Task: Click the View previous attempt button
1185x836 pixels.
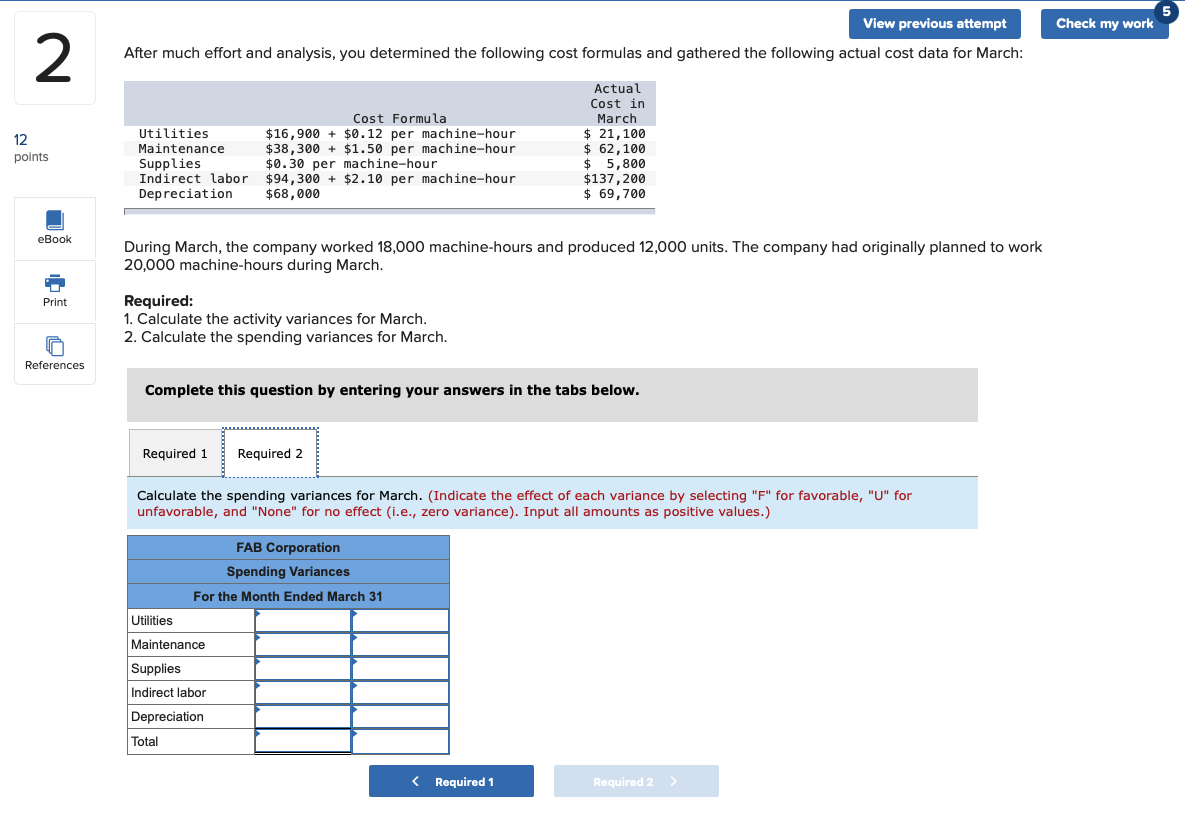Action: coord(933,24)
